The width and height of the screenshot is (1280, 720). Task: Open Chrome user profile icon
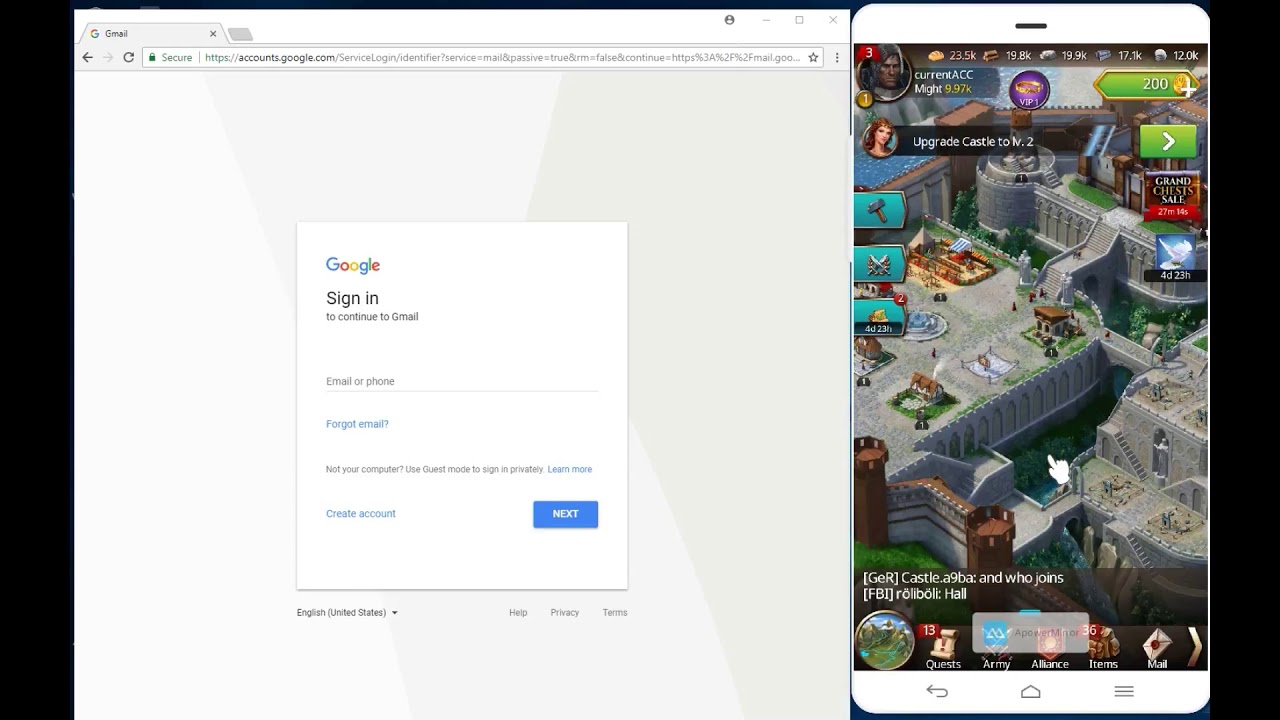pyautogui.click(x=729, y=20)
